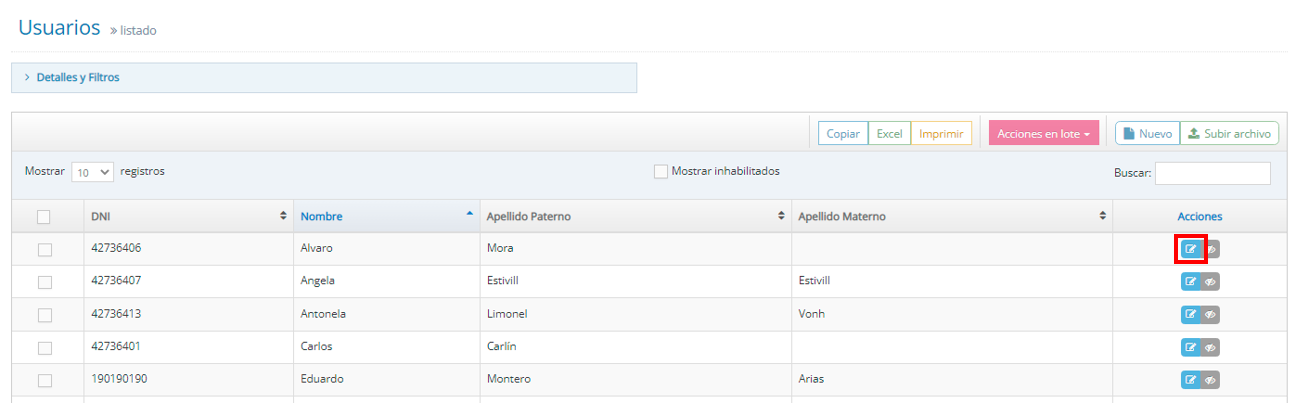Open the Acciones en lote dropdown
Image resolution: width=1303 pixels, height=415 pixels.
1044,134
